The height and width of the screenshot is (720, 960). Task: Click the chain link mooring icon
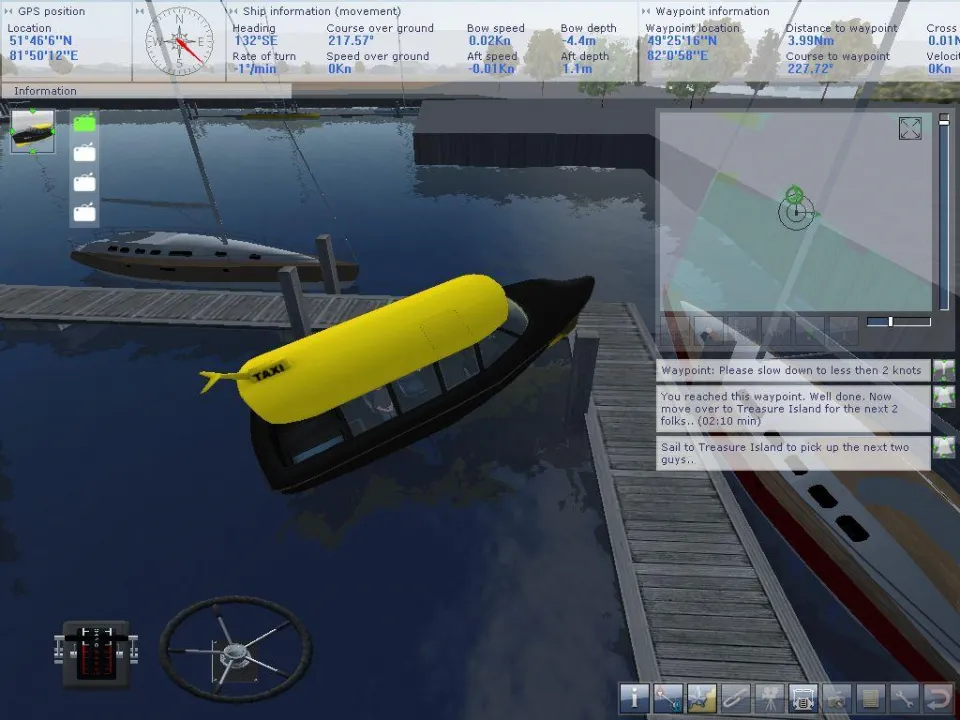tap(736, 697)
